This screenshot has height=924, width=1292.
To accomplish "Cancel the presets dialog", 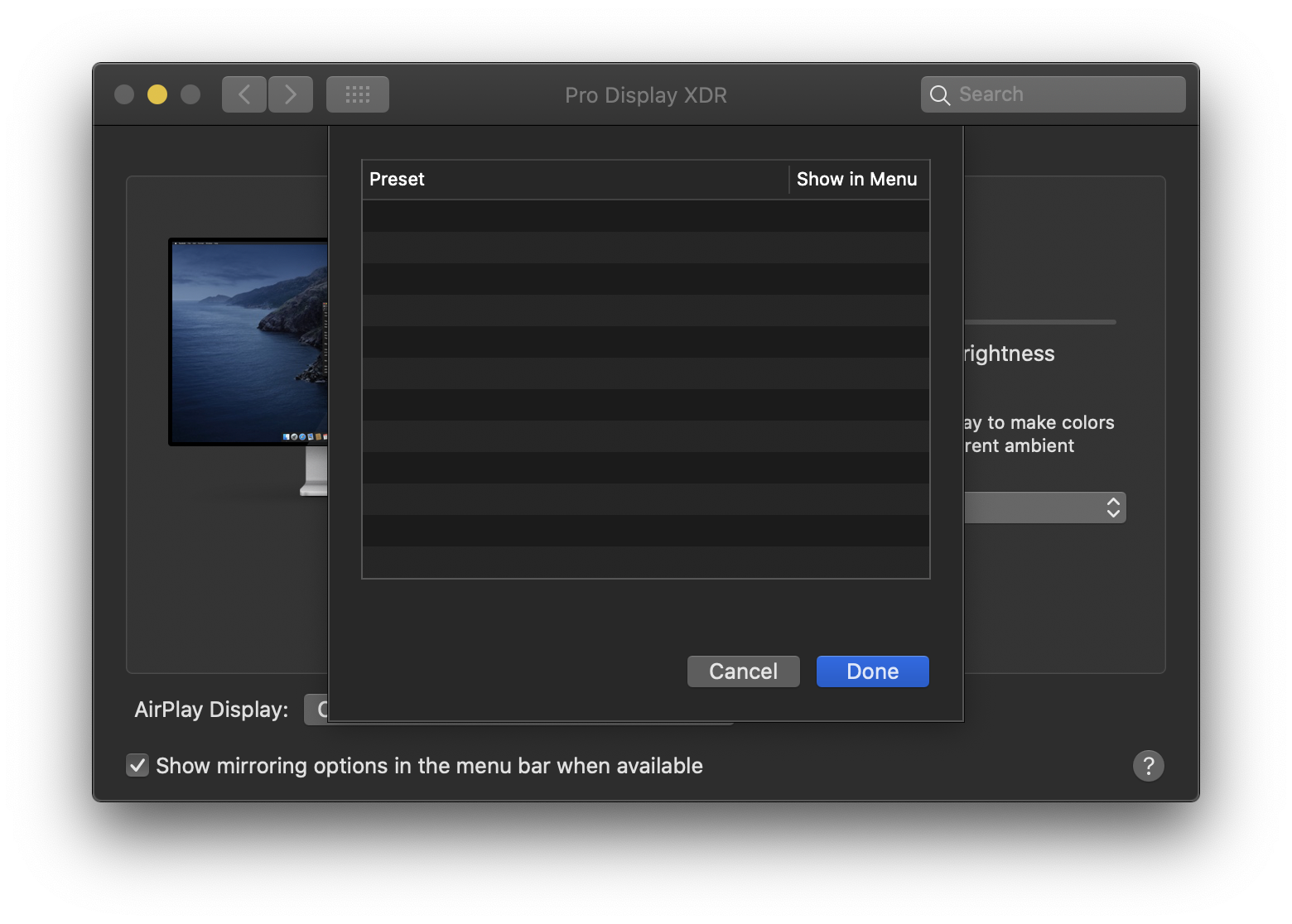I will 744,671.
